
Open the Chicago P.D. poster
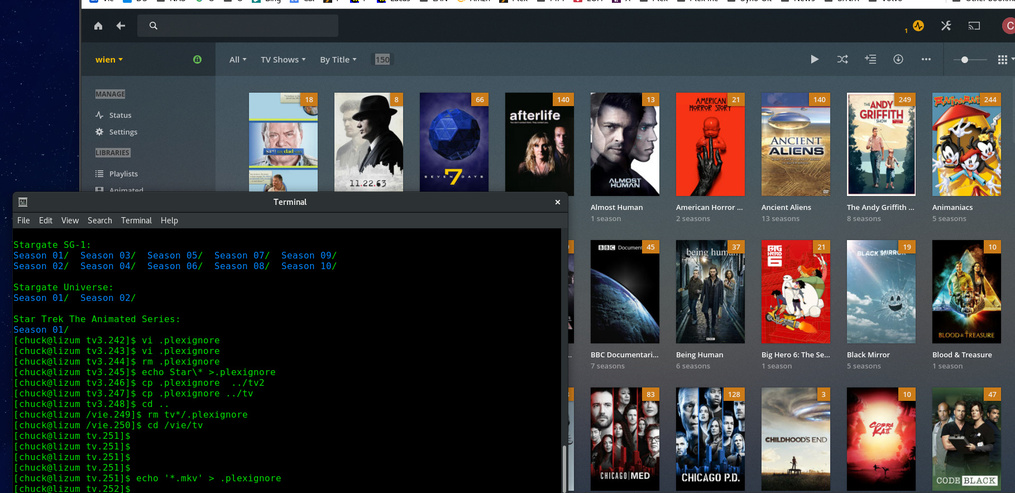(710, 439)
